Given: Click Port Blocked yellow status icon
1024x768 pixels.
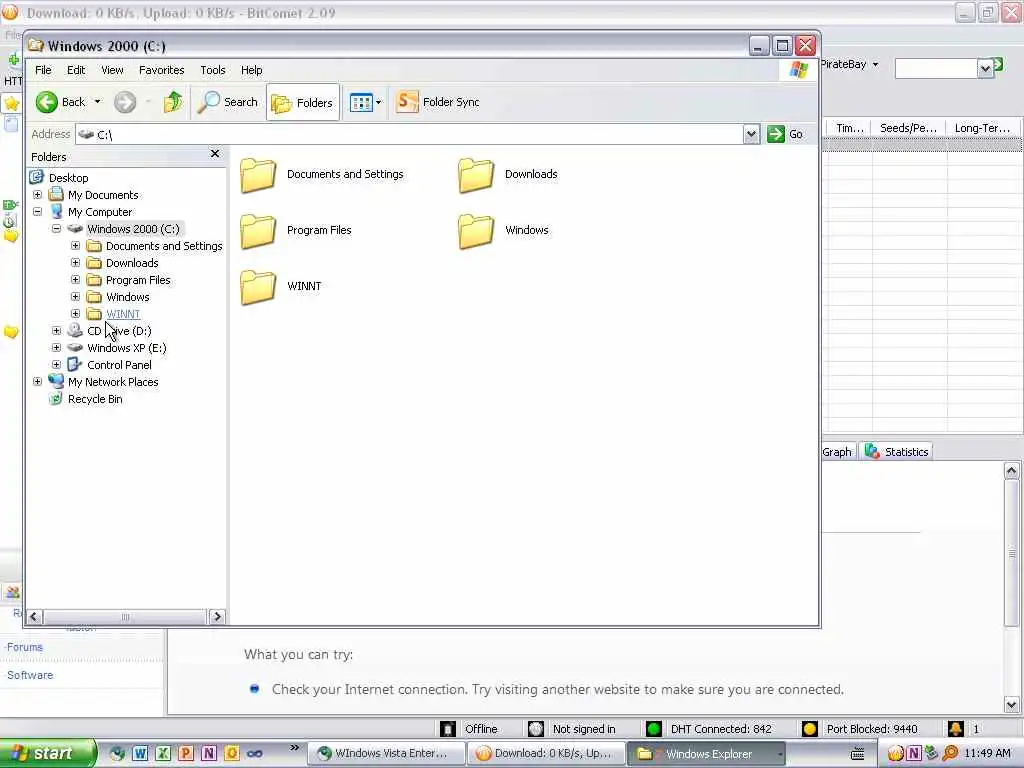Looking at the screenshot, I should [x=810, y=729].
